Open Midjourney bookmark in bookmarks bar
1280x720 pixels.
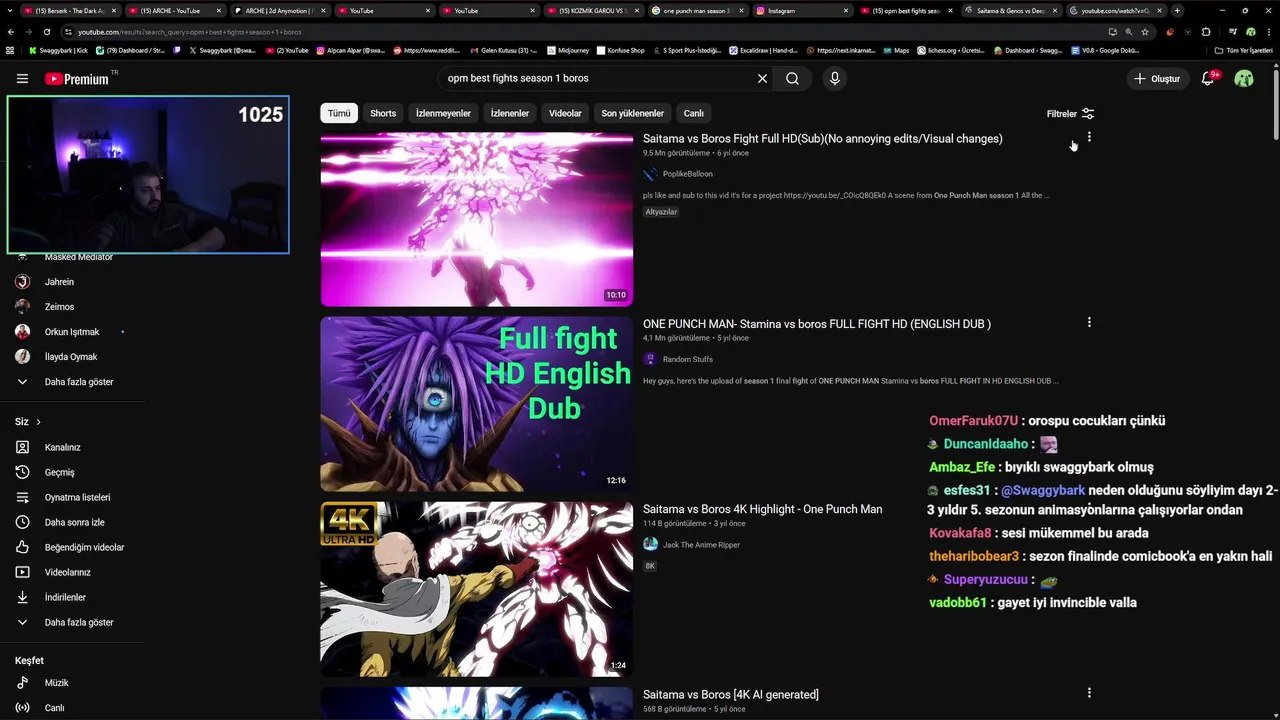(568, 50)
